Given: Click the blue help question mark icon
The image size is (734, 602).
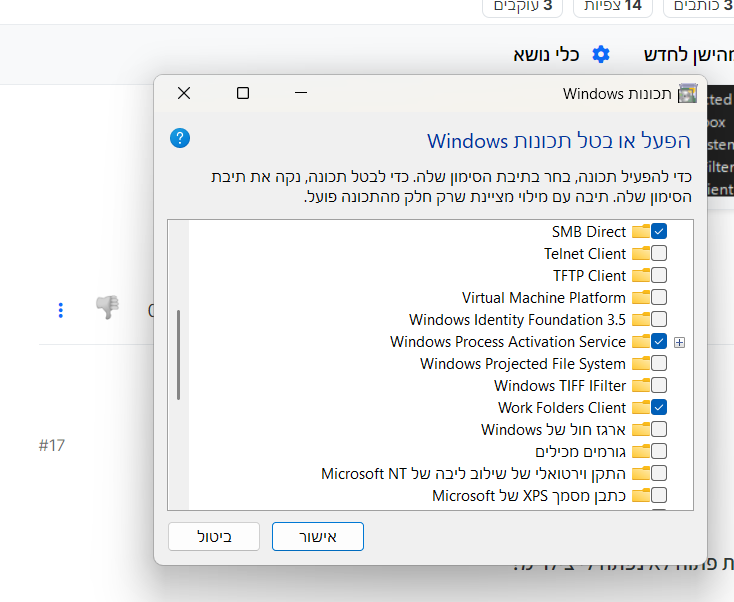Looking at the screenshot, I should click(x=180, y=138).
